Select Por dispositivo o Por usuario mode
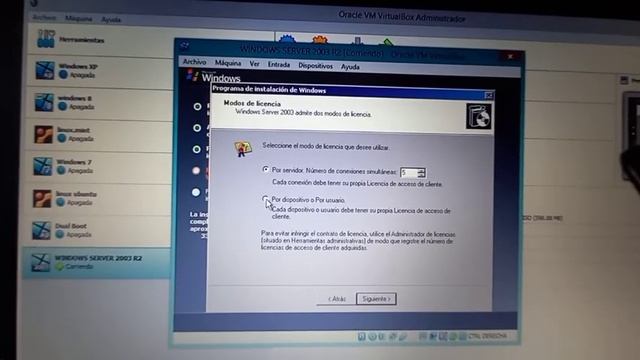 click(265, 199)
